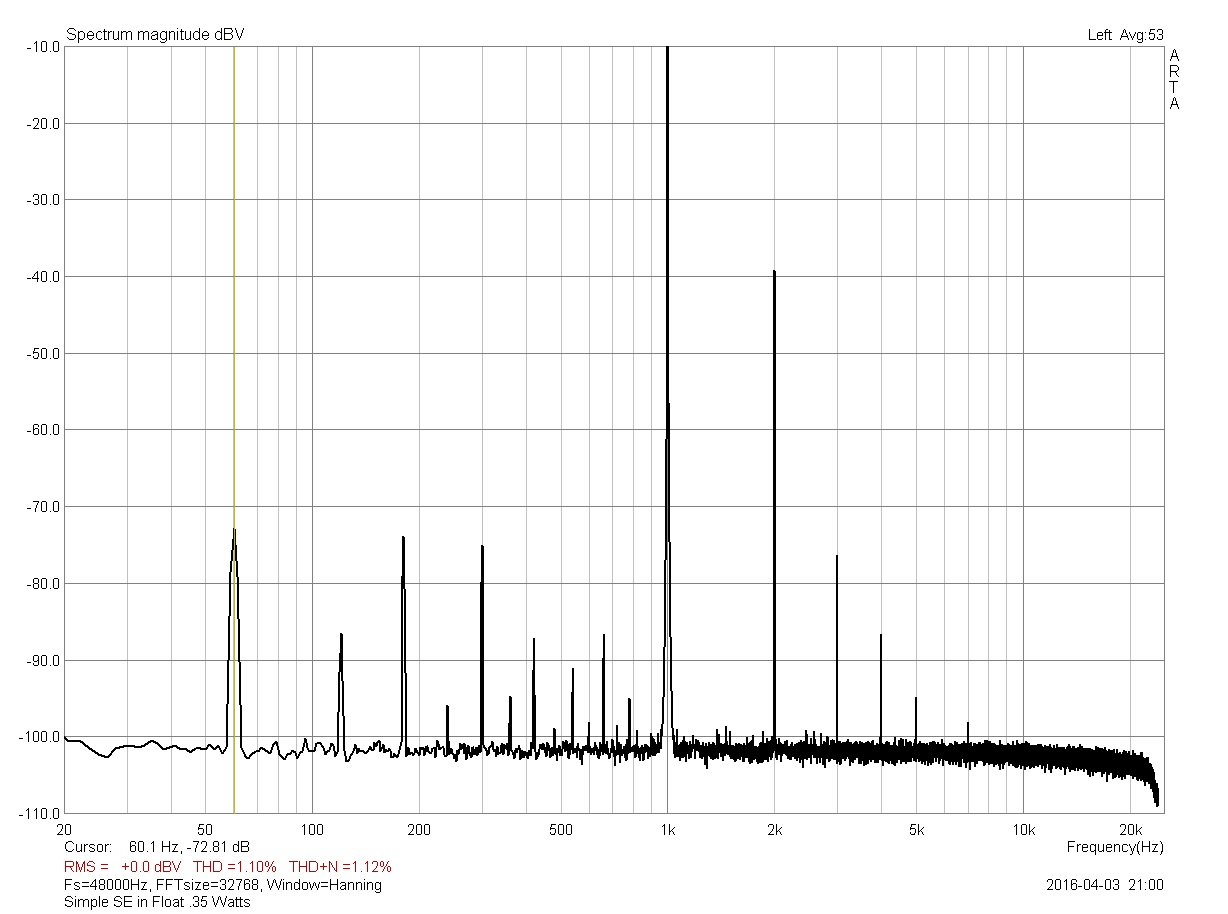Click the 5k frequency axis label
This screenshot has width=1228, height=914.
pos(916,830)
